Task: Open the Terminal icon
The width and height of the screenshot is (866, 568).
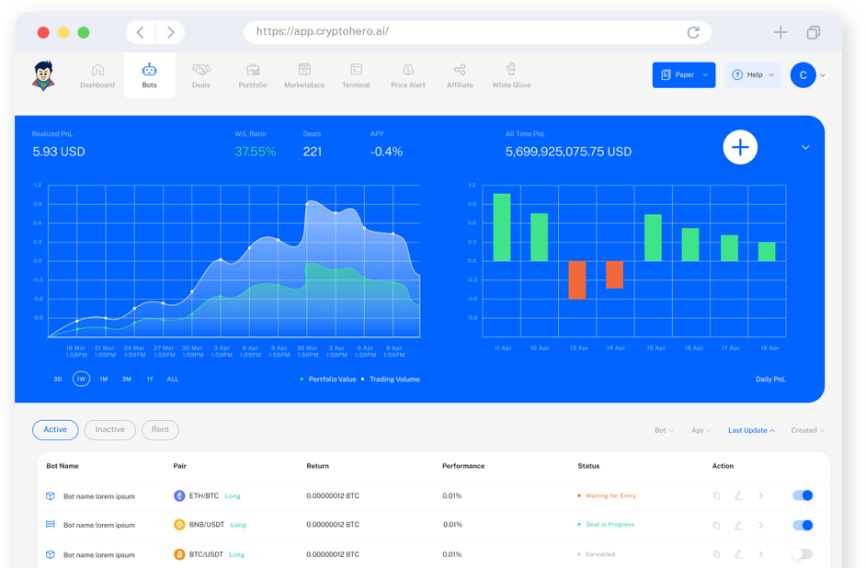Action: [356, 69]
